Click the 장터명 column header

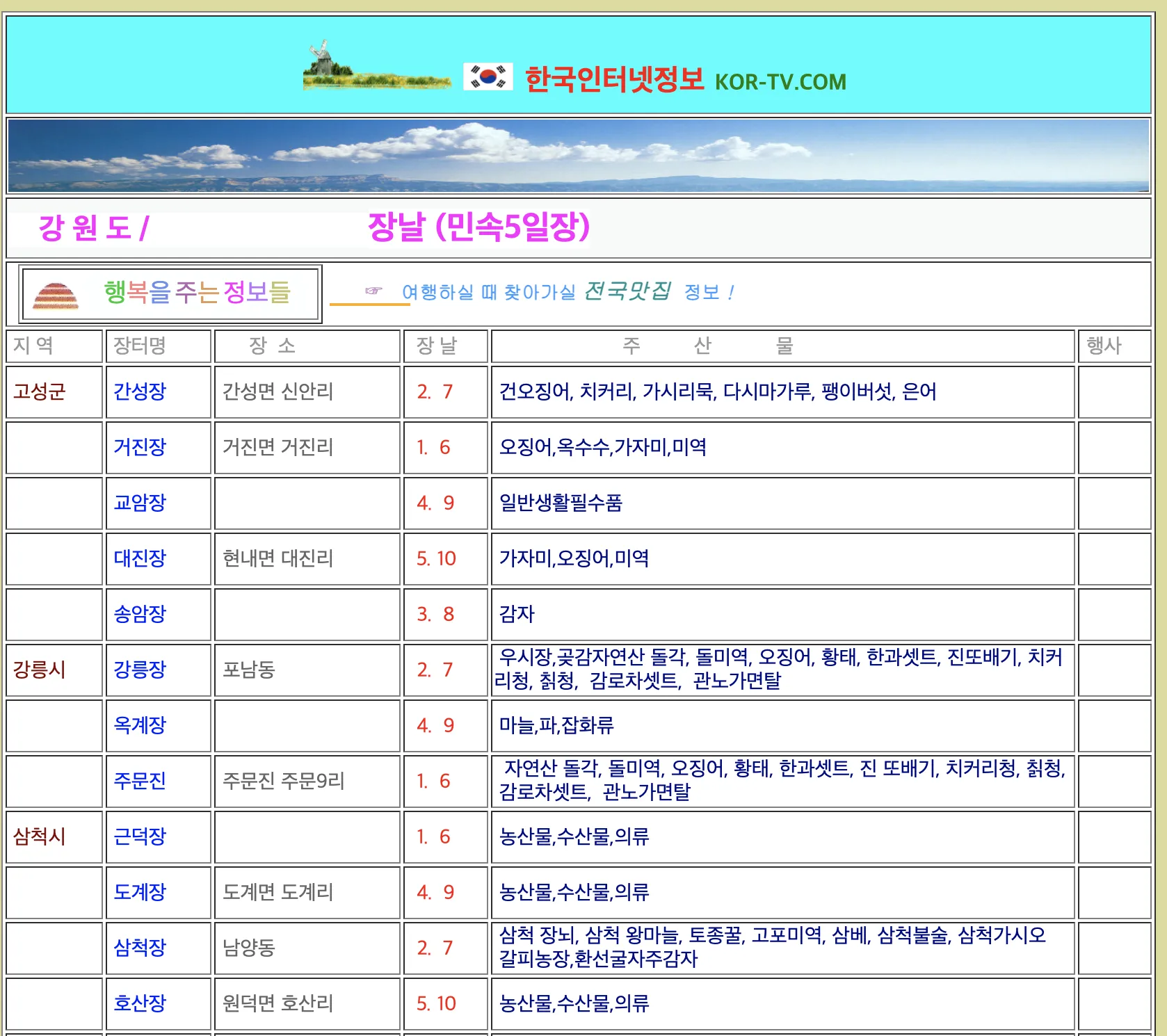[158, 346]
